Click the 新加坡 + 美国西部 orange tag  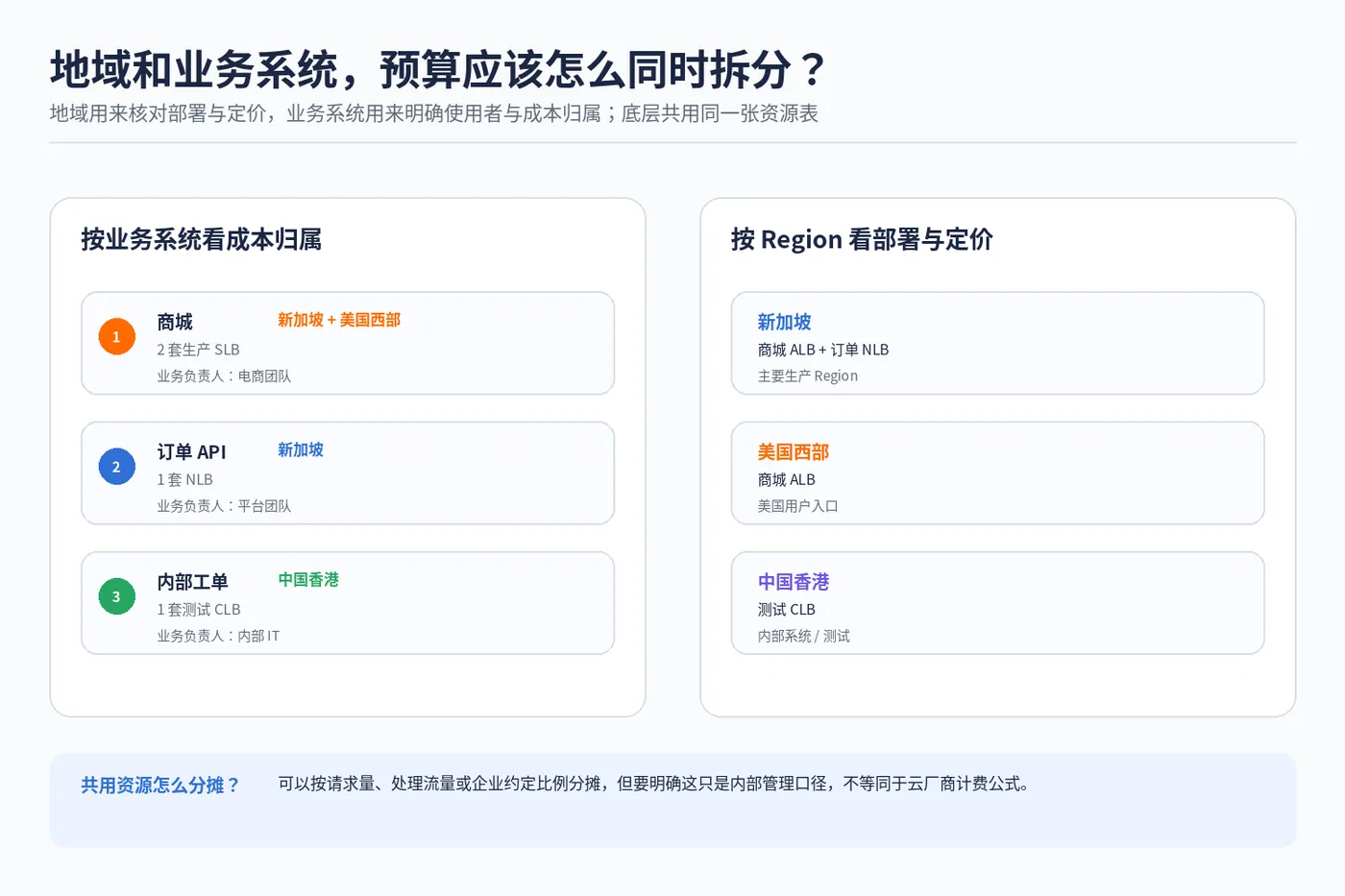click(x=339, y=320)
